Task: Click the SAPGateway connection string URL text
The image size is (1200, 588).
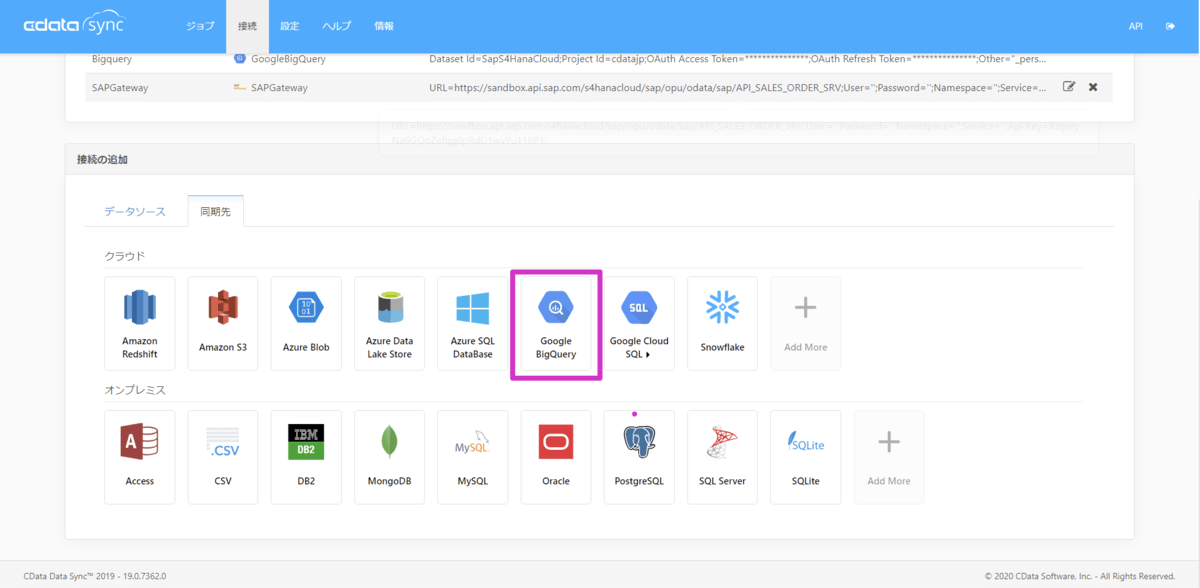Action: [x=738, y=87]
